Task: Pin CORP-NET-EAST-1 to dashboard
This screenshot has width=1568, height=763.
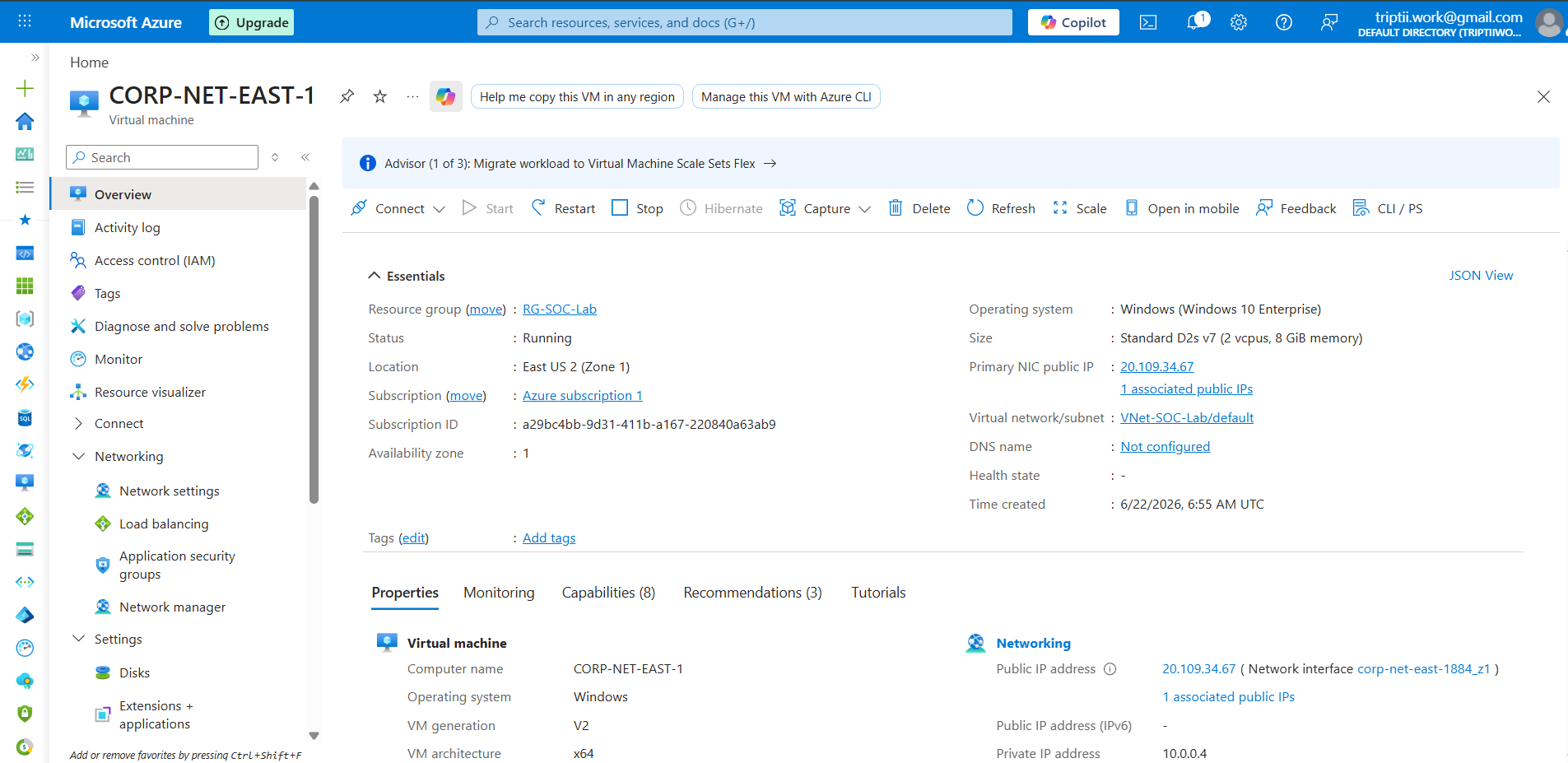Action: (x=347, y=96)
